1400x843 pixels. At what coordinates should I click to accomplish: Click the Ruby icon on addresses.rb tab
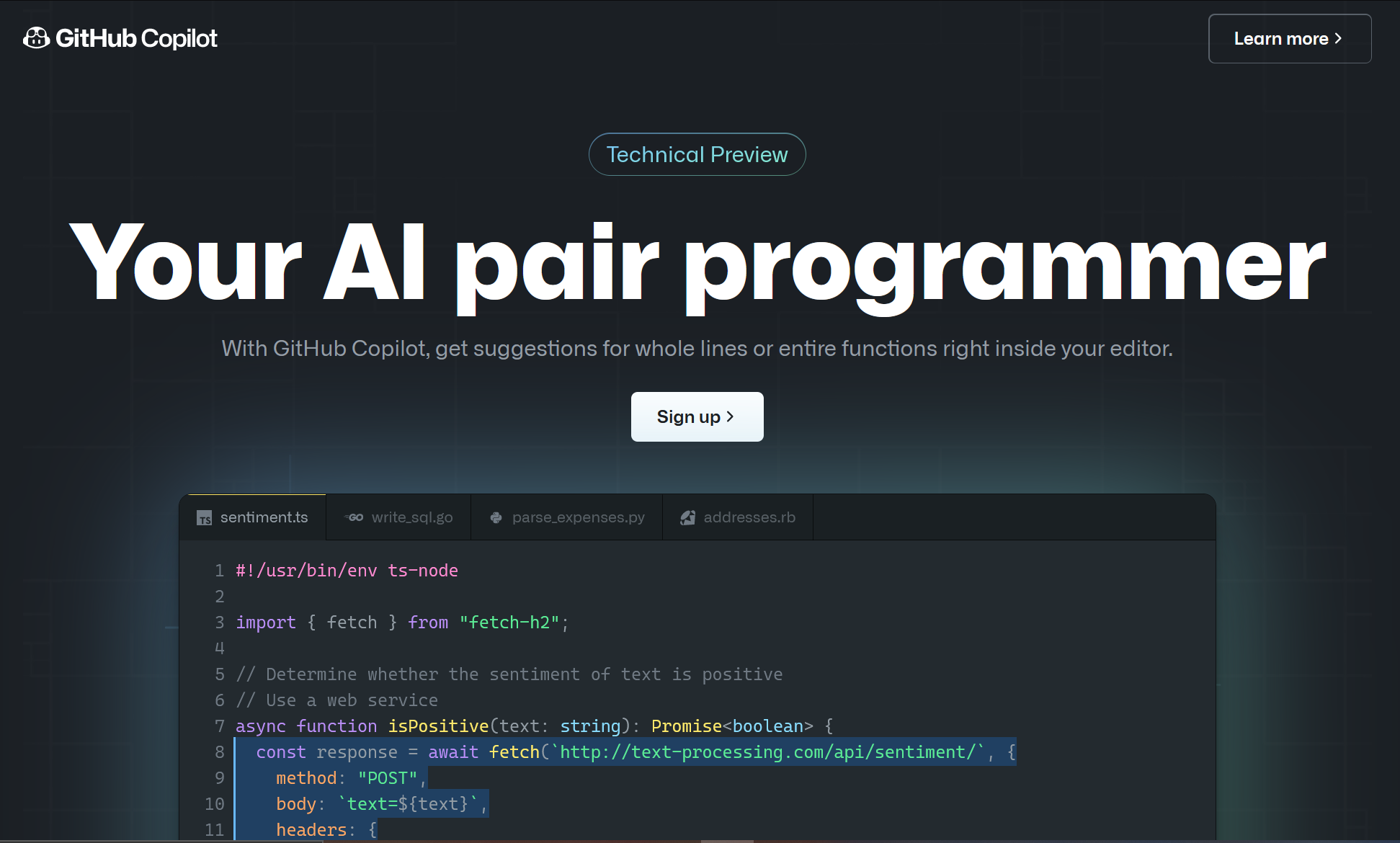(688, 517)
